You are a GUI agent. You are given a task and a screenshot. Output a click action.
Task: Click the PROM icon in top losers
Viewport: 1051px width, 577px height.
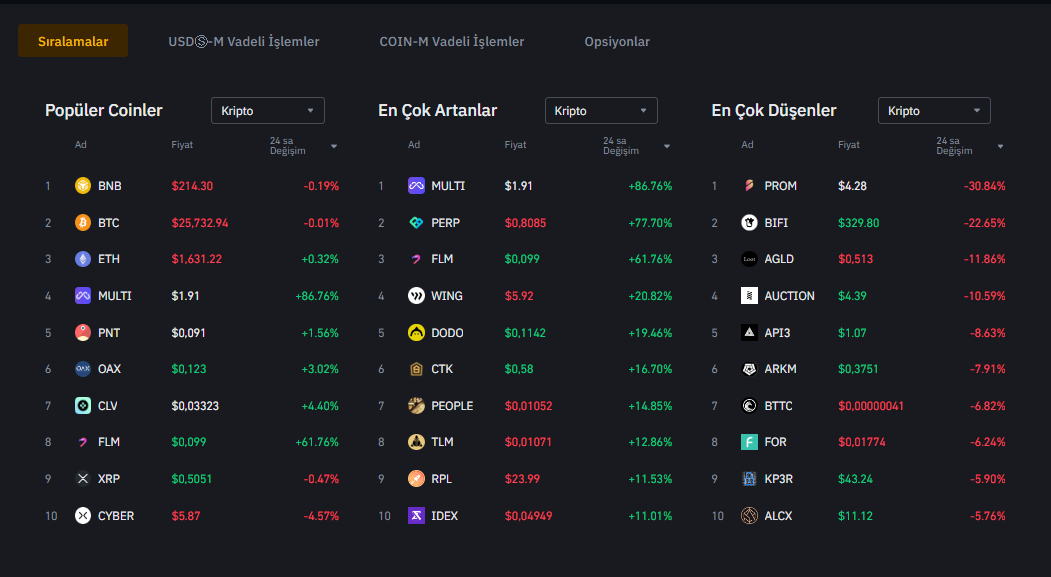(749, 186)
